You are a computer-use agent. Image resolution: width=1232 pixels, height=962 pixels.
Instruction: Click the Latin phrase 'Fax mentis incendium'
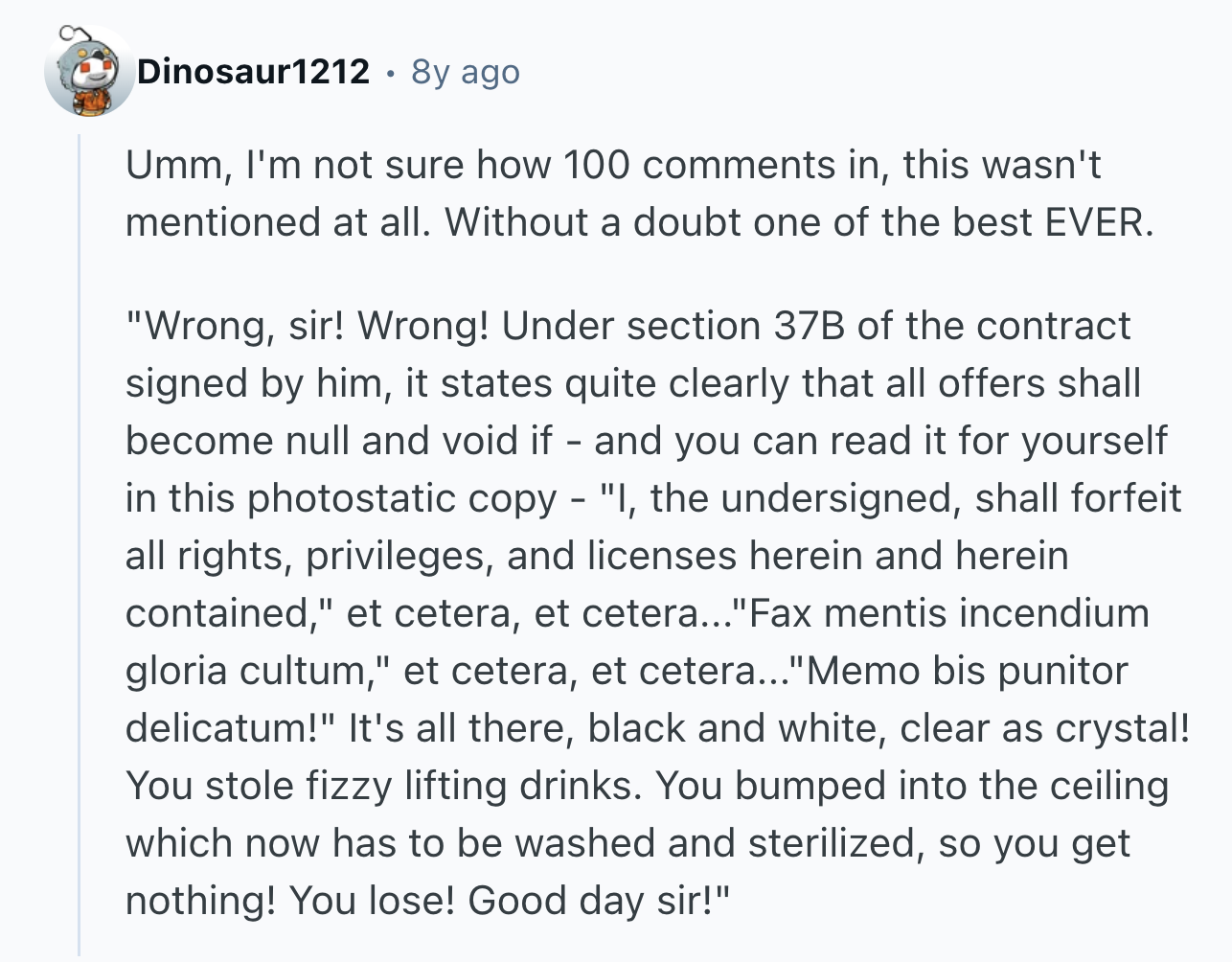[x=949, y=613]
